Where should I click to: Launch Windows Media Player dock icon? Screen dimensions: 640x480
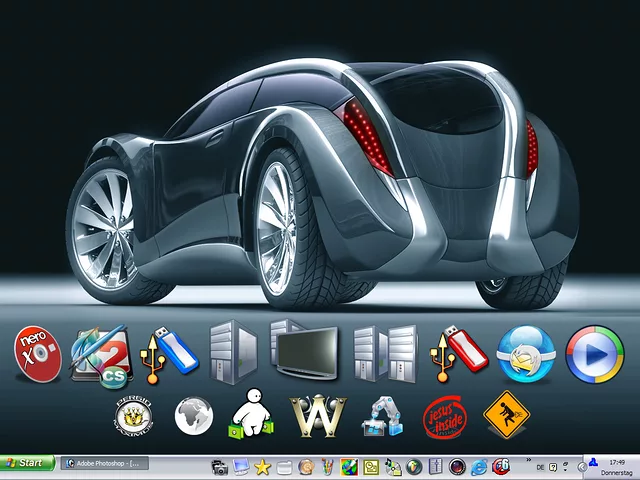(x=594, y=355)
